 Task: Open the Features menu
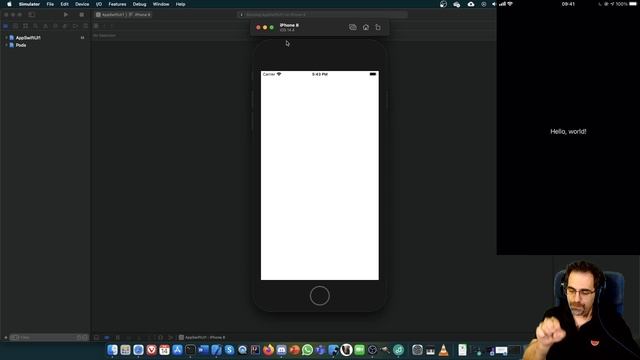click(117, 4)
